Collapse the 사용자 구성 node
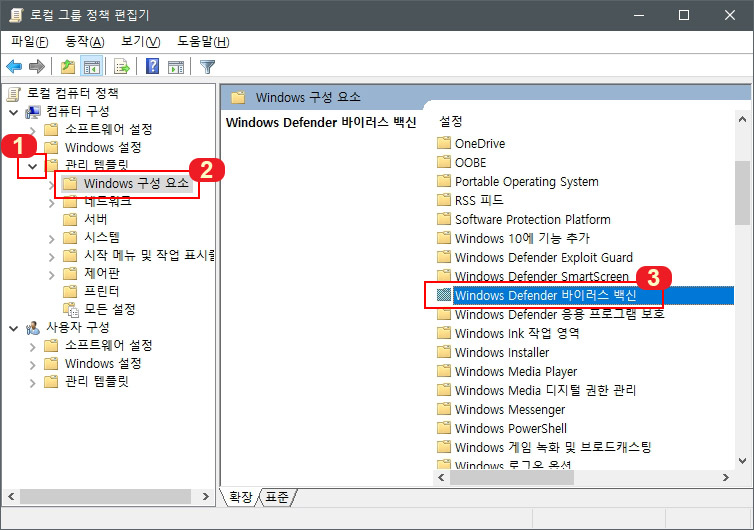The height and width of the screenshot is (530, 754). click(x=14, y=328)
